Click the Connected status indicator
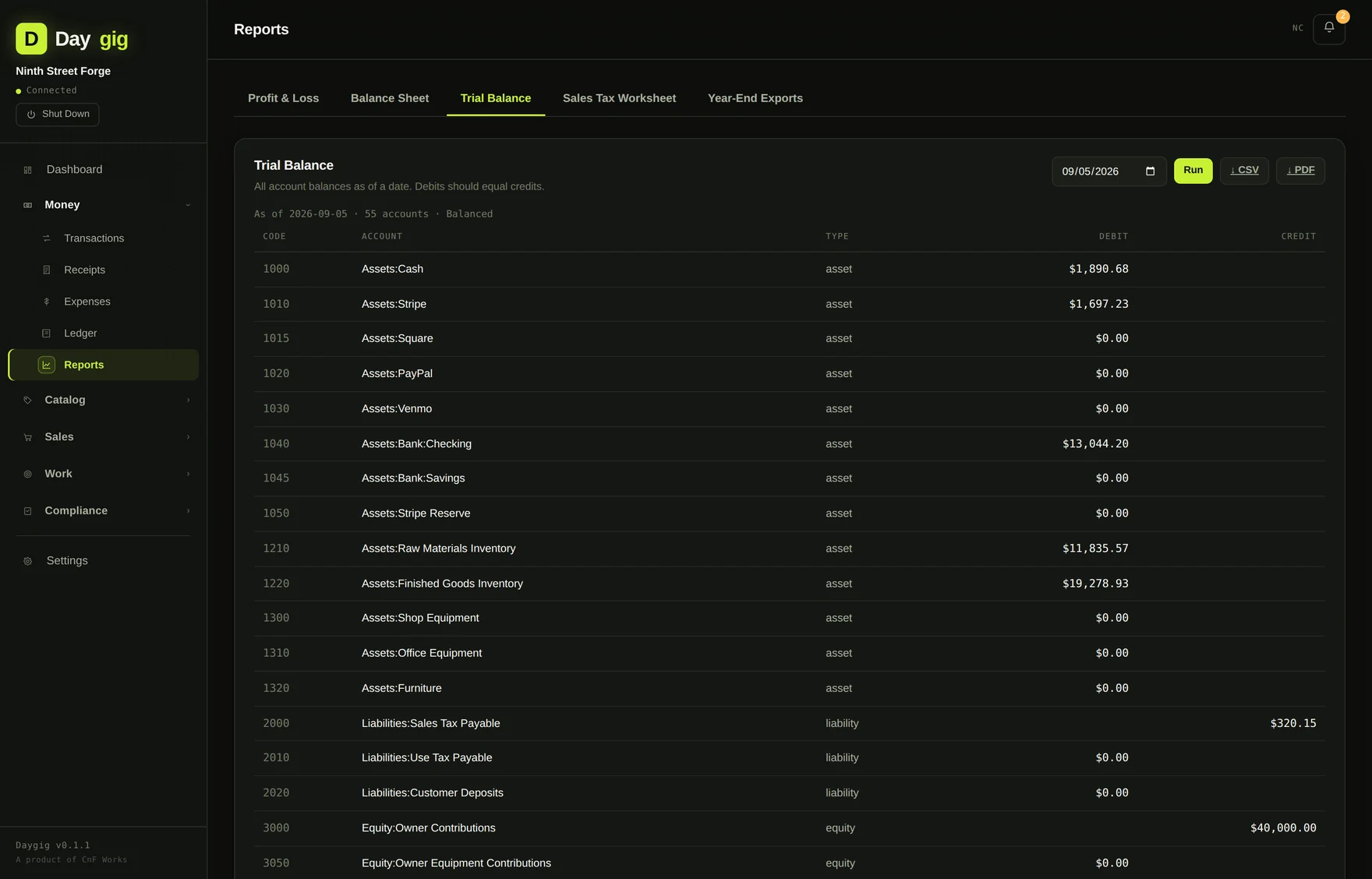The height and width of the screenshot is (879, 1372). 47,90
